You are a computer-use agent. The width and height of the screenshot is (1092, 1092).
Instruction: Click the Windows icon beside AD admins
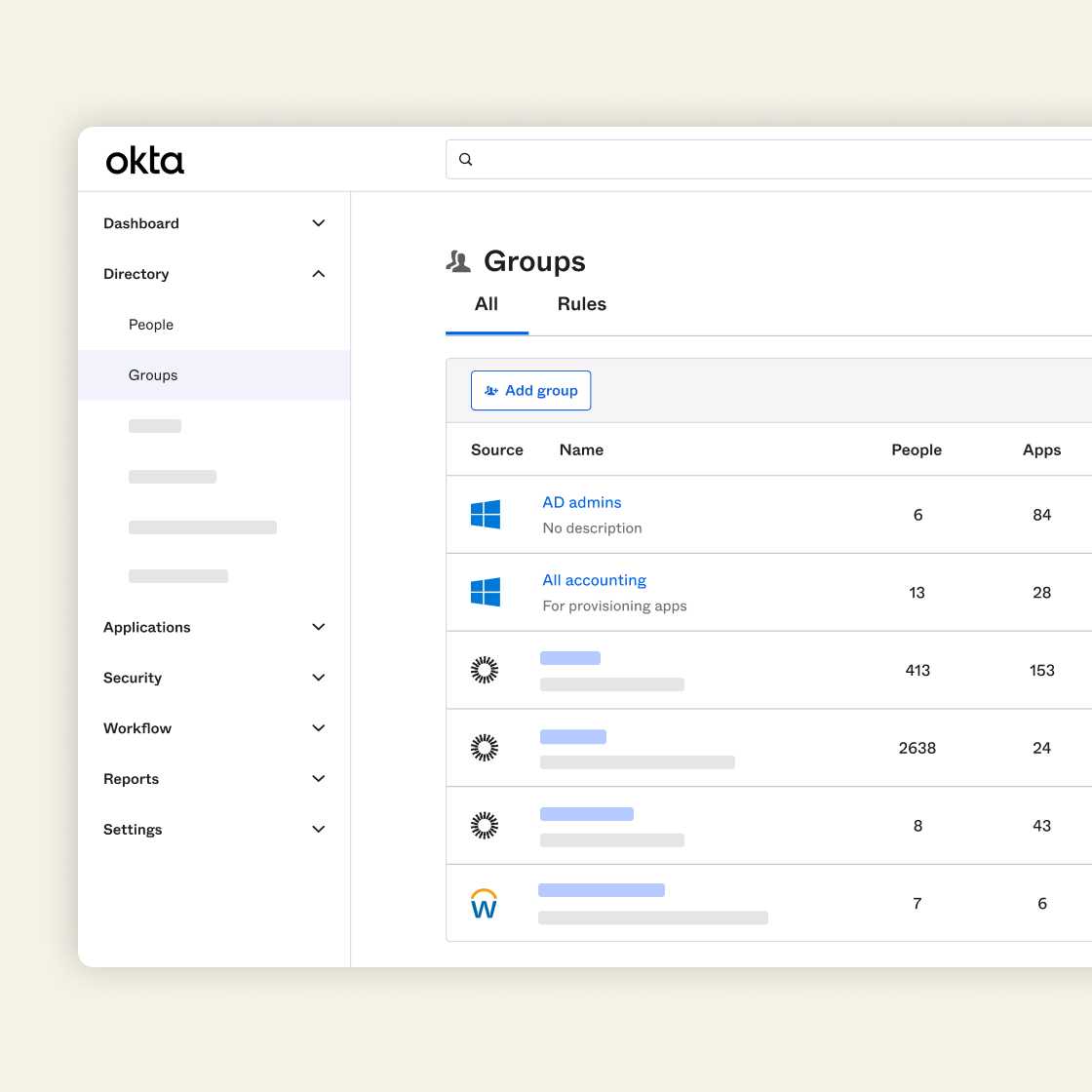(486, 515)
